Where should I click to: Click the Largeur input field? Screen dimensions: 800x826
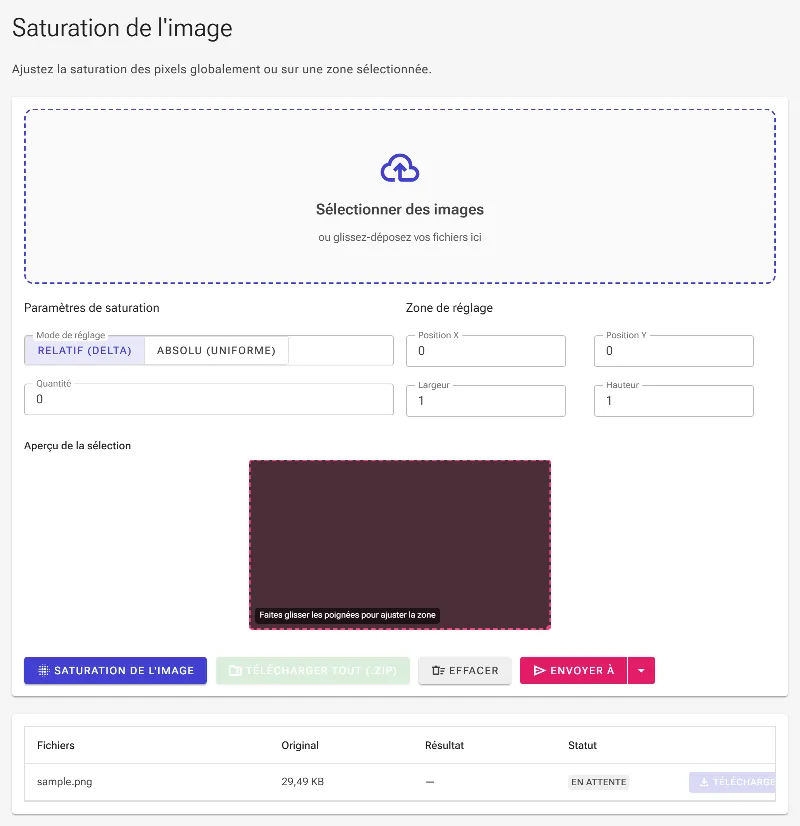pos(486,401)
